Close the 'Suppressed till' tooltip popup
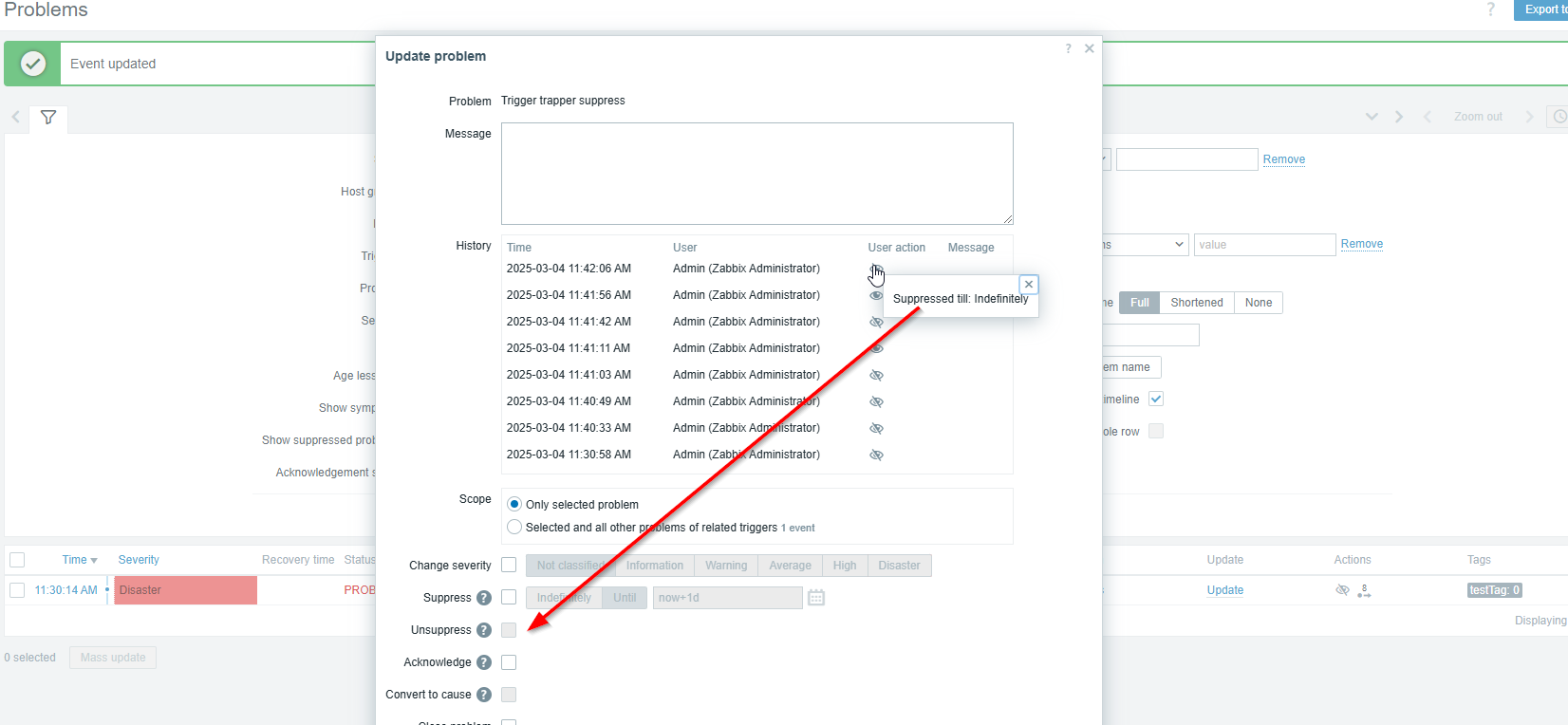This screenshot has height=725, width=1568. [1028, 285]
